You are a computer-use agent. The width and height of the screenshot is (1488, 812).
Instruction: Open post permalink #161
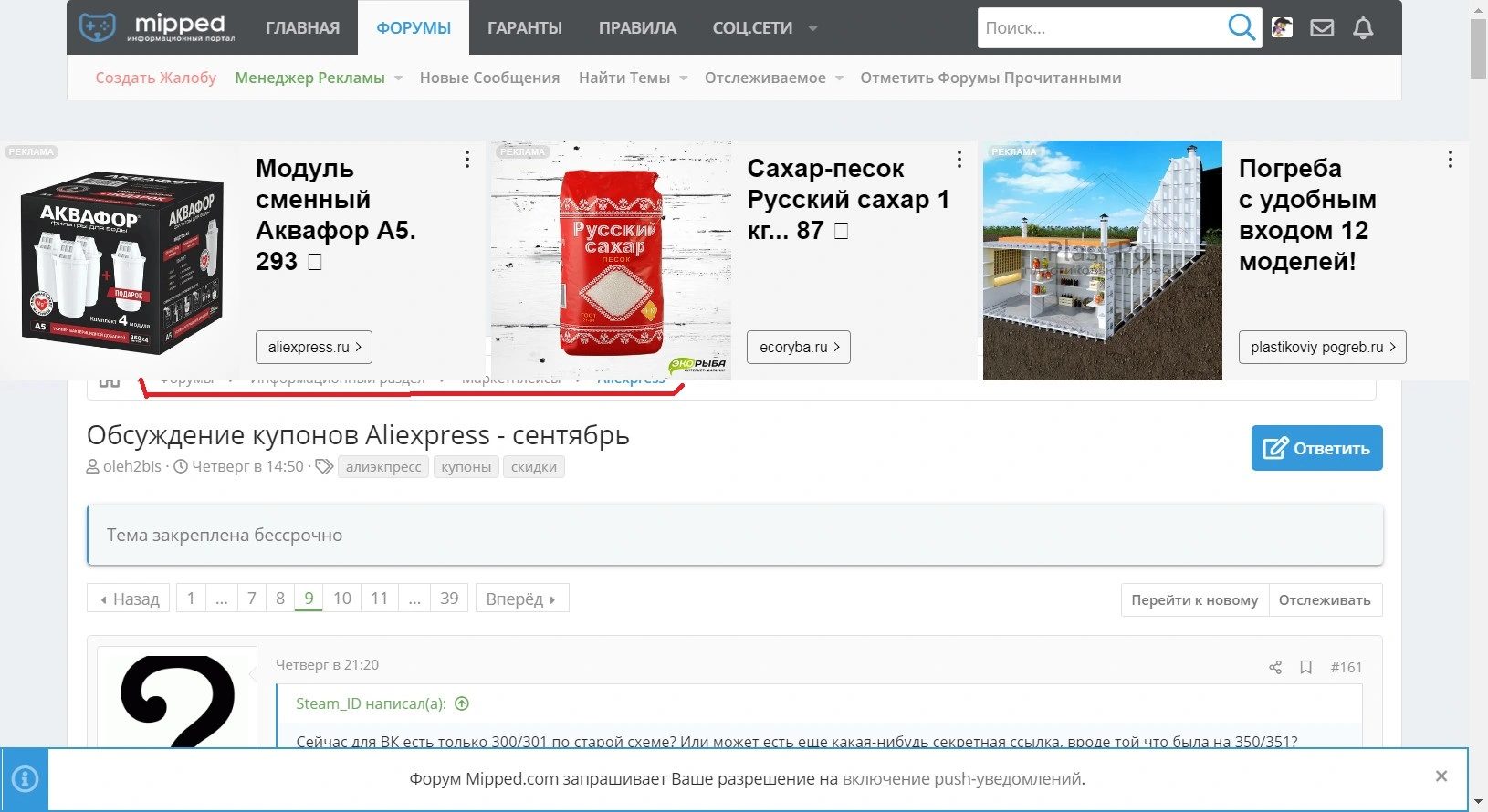(1347, 668)
